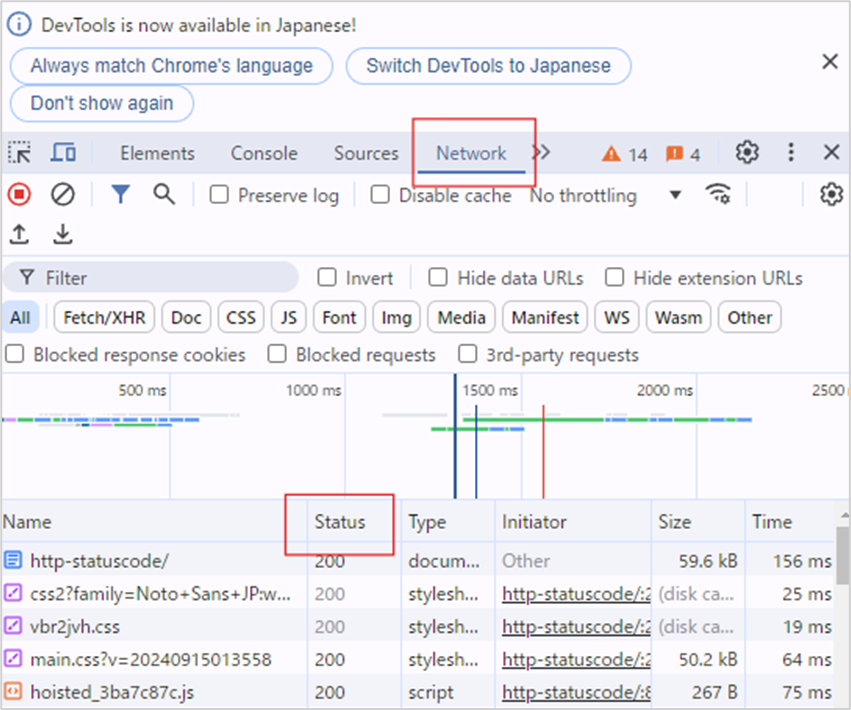
Task: Open the network search magnifier
Action: tap(164, 194)
